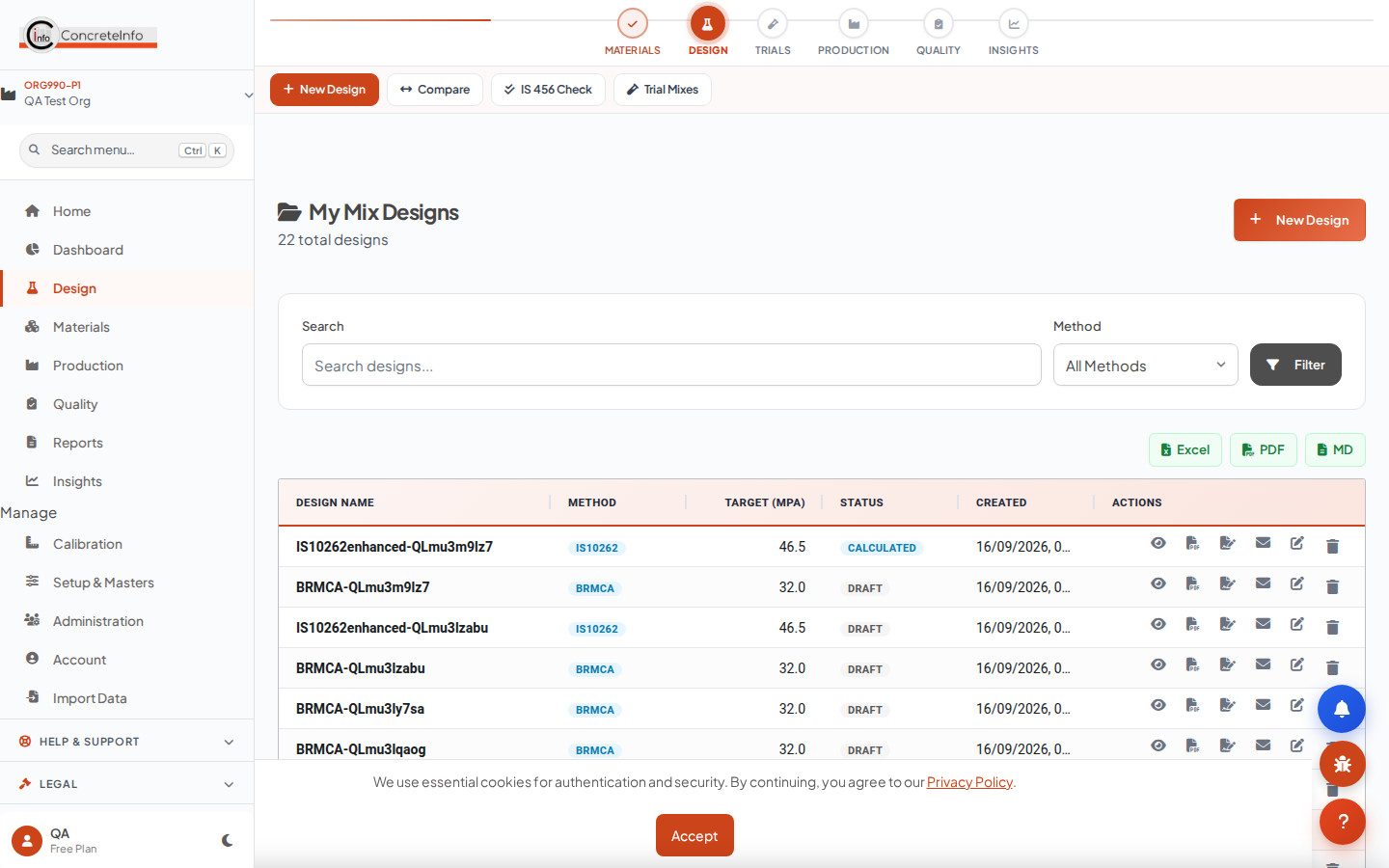1389x868 pixels.
Task: Delete the BRMCA-QLmu3lzabu design
Action: point(1332,667)
